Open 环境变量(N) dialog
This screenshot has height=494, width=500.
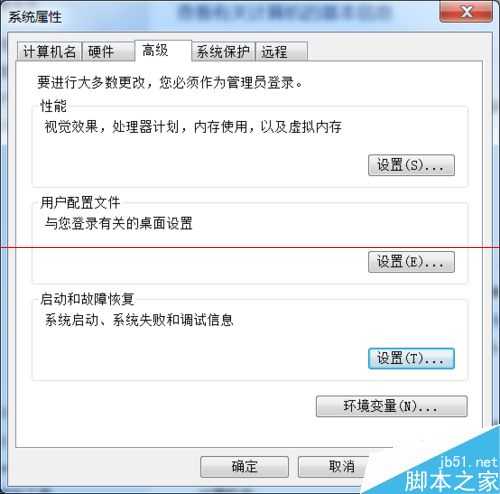[392, 406]
